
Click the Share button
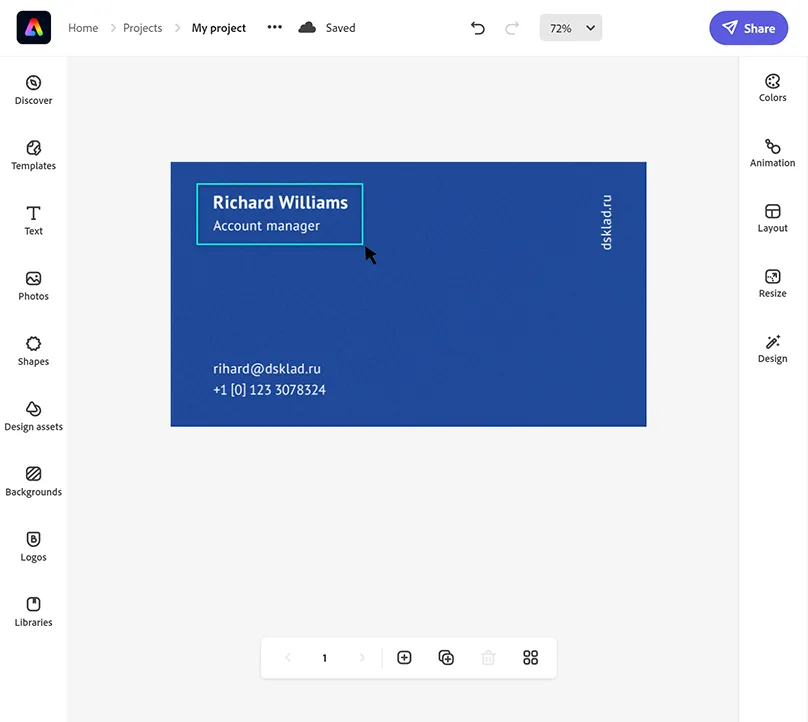[748, 28]
